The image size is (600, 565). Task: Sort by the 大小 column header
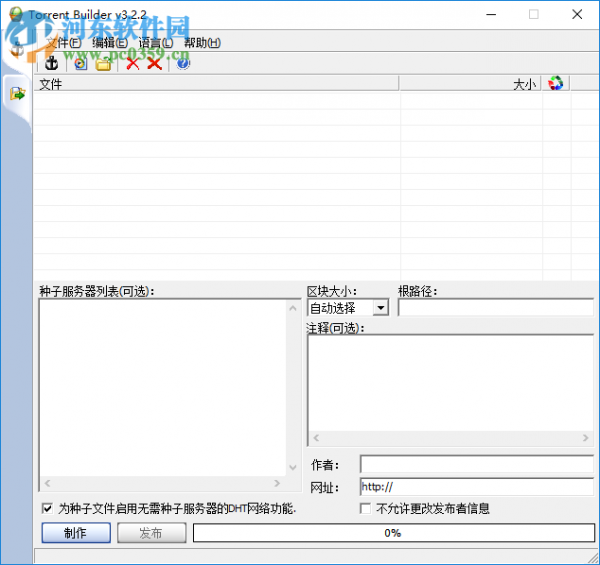[x=470, y=83]
